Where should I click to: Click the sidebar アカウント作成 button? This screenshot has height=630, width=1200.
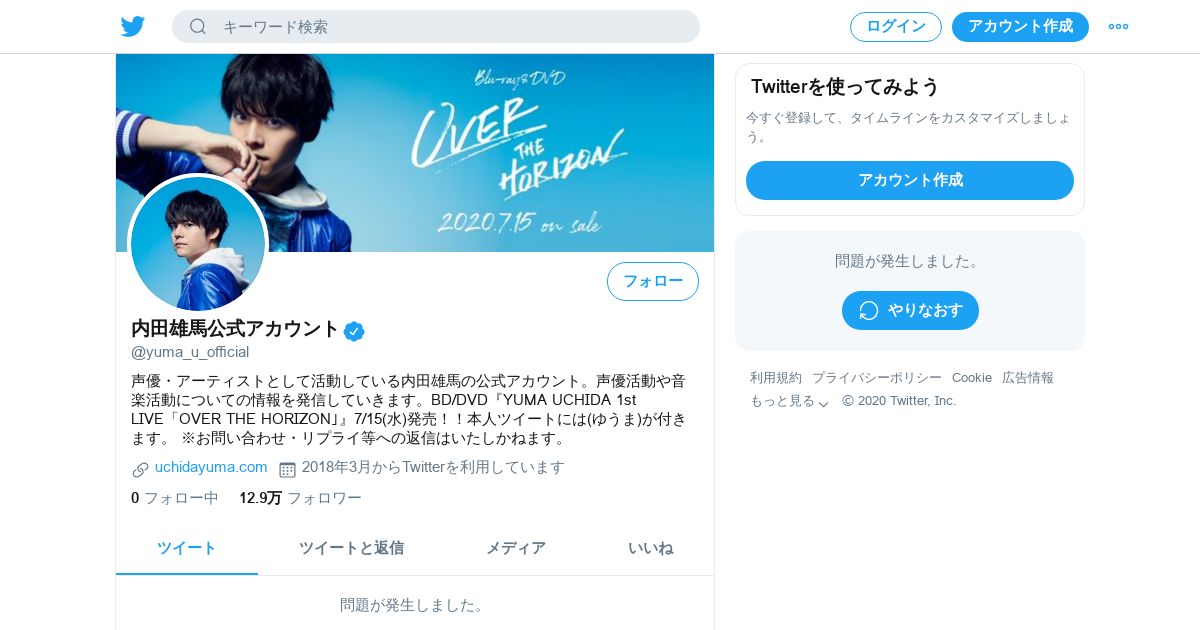(x=910, y=180)
